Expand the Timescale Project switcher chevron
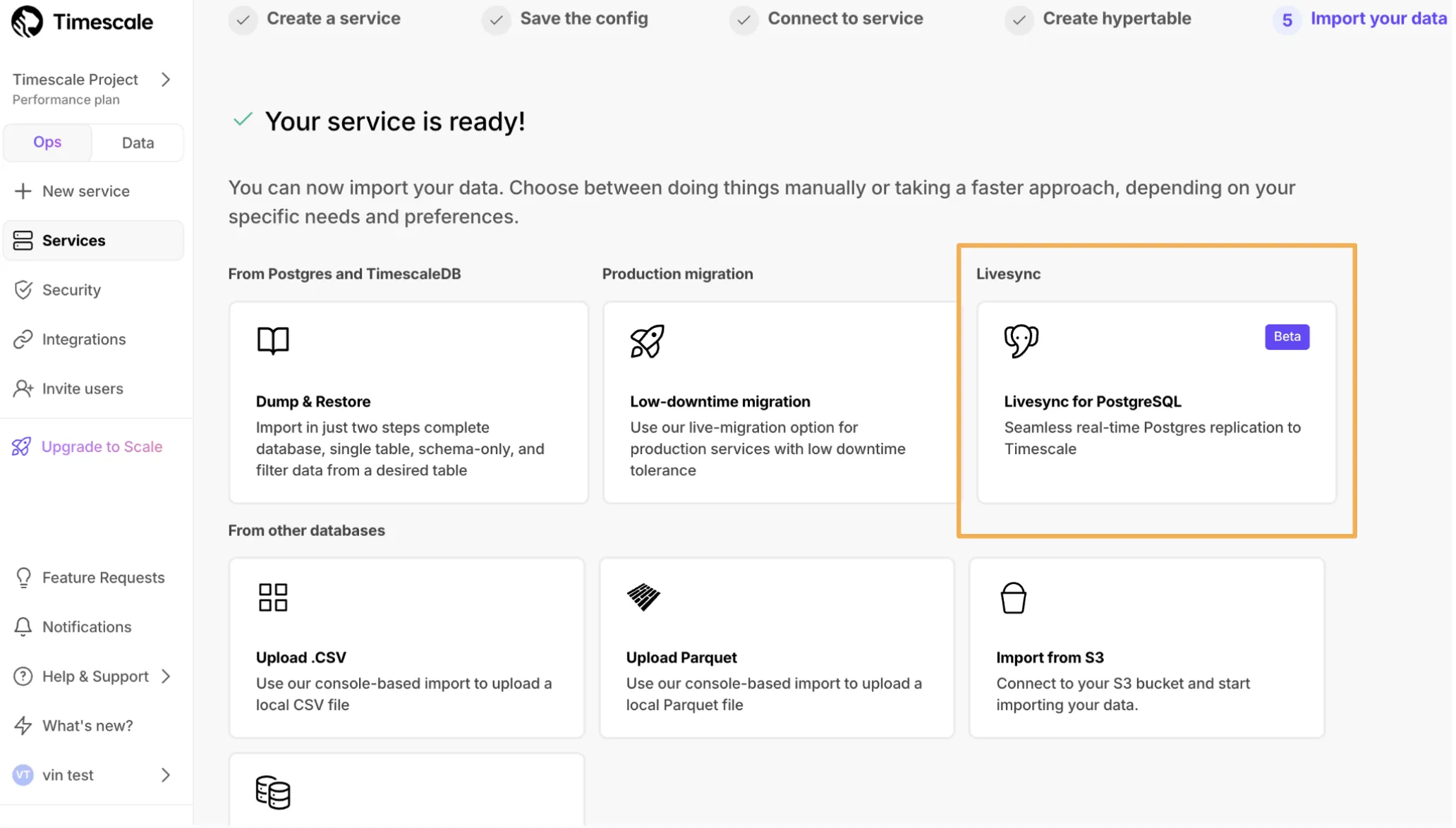This screenshot has width=1456, height=828. click(x=166, y=80)
